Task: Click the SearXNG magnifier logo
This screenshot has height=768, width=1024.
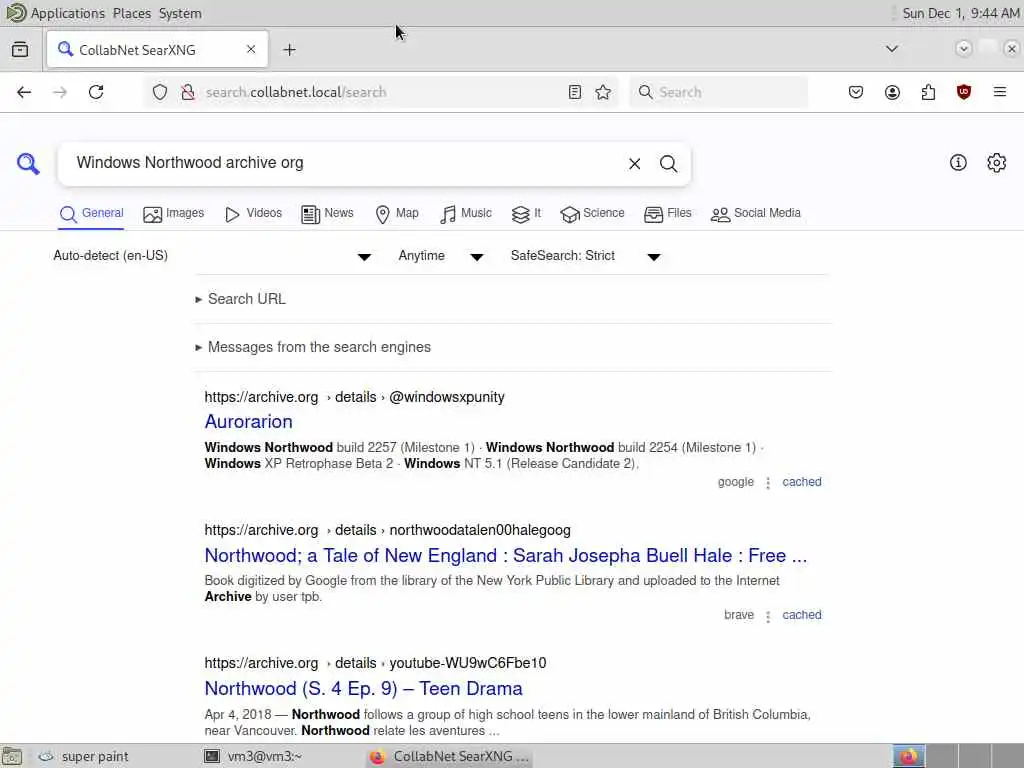Action: (x=28, y=163)
